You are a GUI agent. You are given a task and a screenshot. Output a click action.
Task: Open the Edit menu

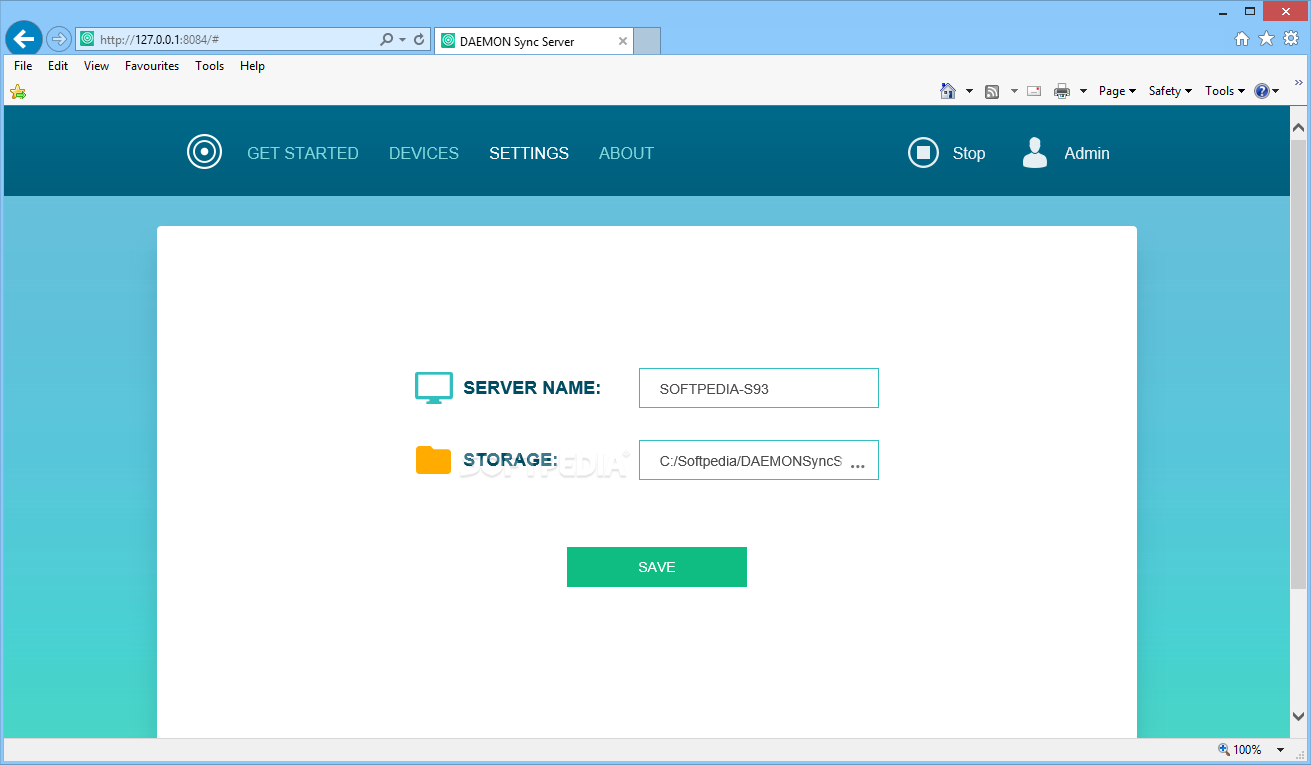click(x=58, y=66)
